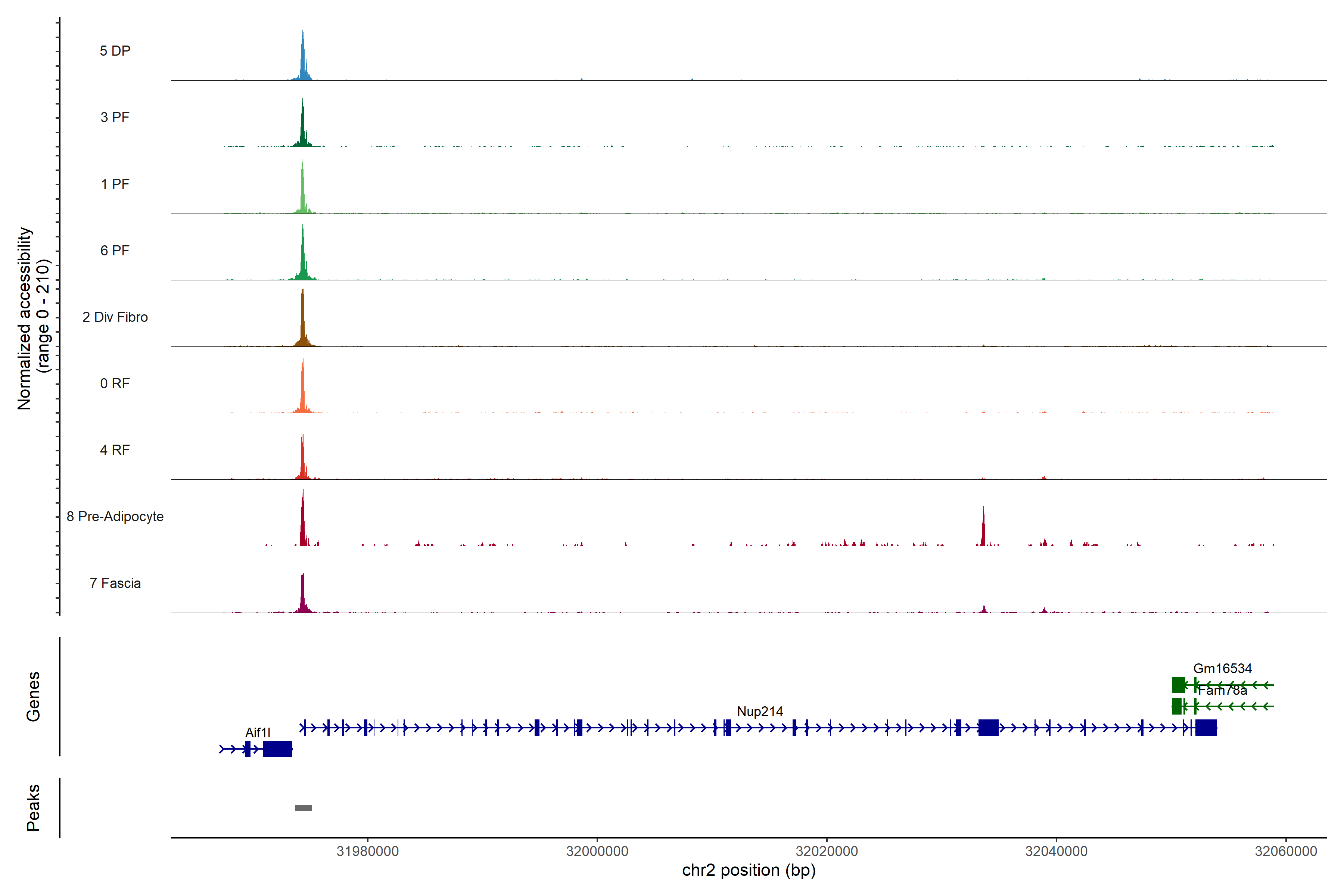Click the 2 Div Fibro label
Image resolution: width=1344 pixels, height=896 pixels.
pyautogui.click(x=115, y=317)
